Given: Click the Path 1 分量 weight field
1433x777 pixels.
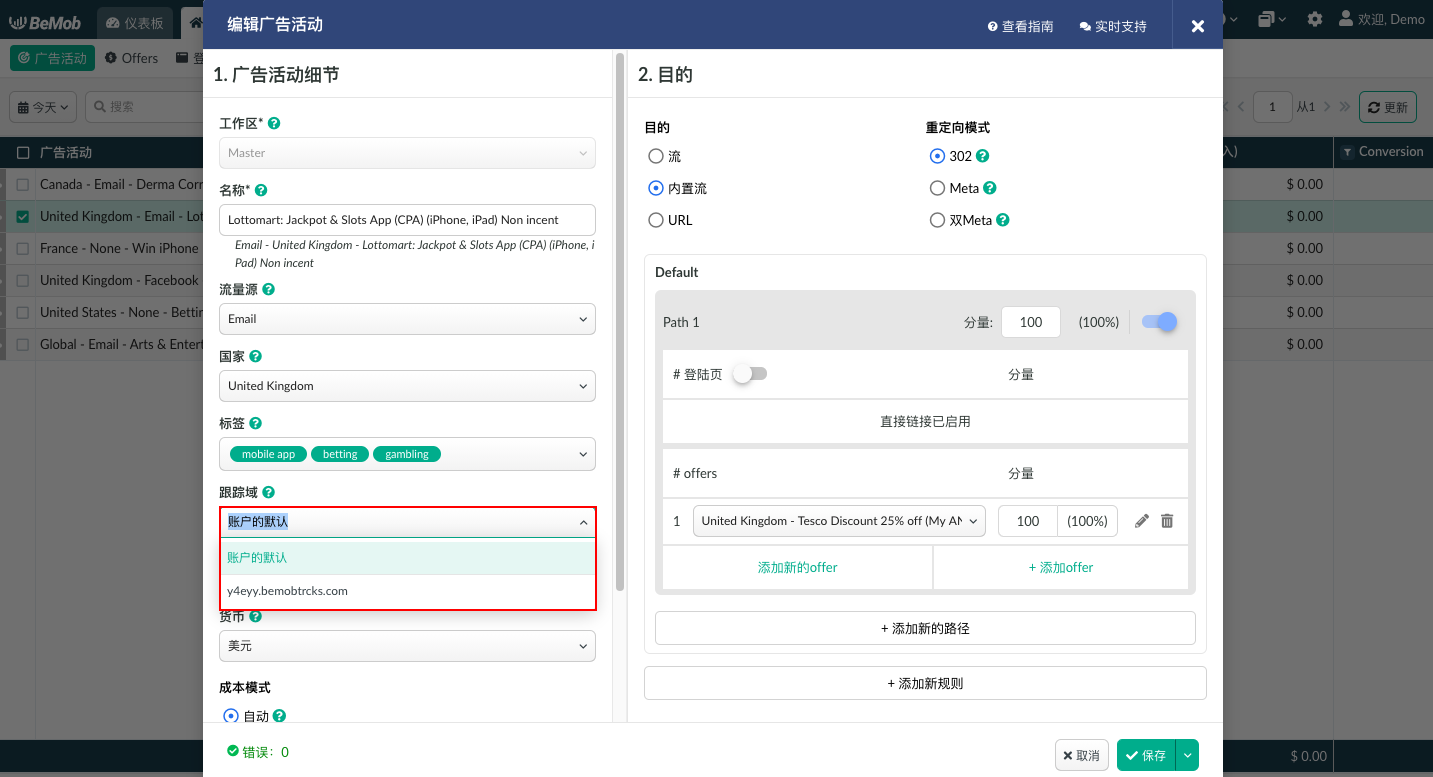Looking at the screenshot, I should [x=1030, y=322].
